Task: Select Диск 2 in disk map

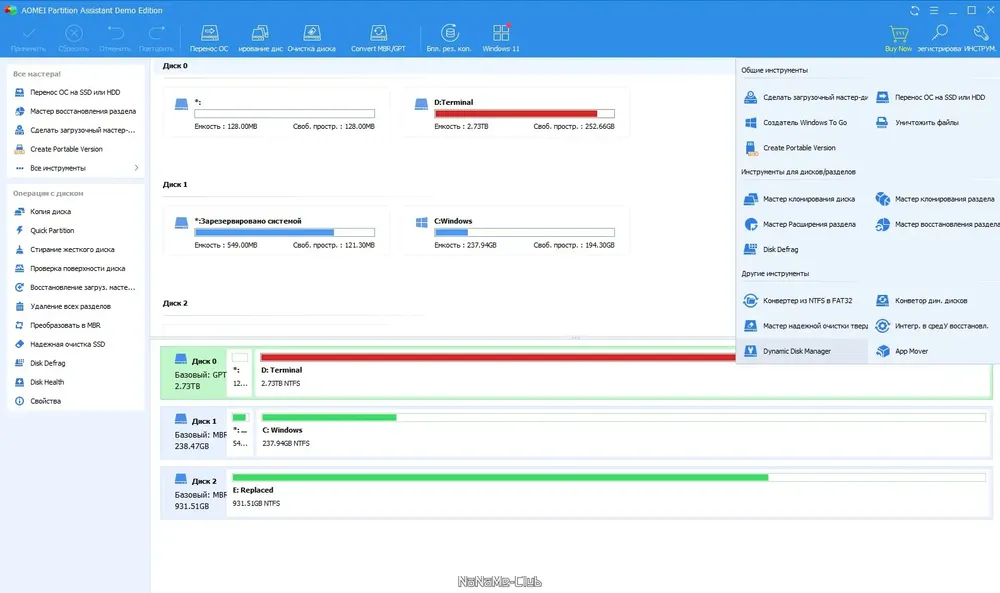Action: (x=195, y=493)
